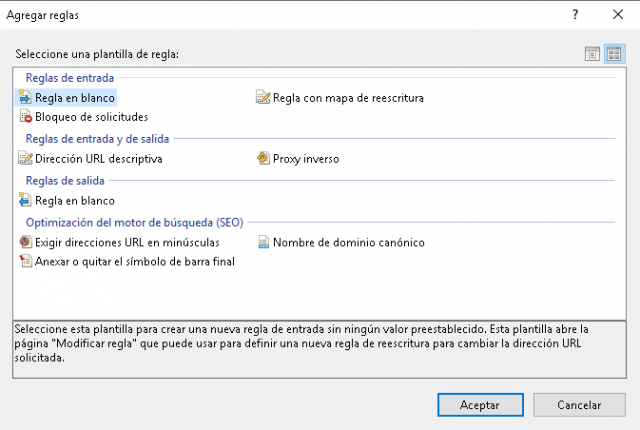
Task: Switch to icons grid view button
Action: pyautogui.click(x=614, y=54)
